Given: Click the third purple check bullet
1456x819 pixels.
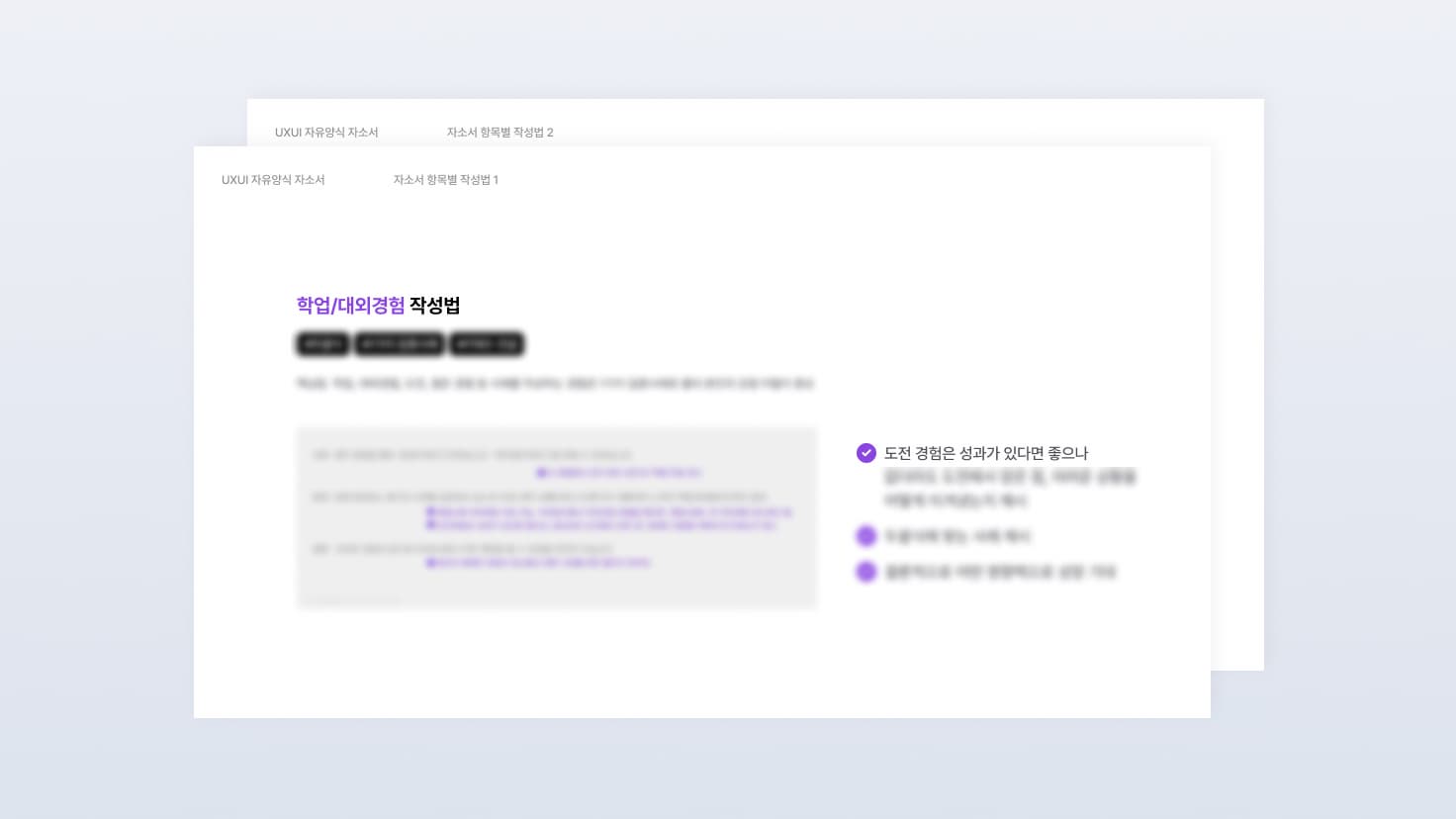Looking at the screenshot, I should point(865,572).
